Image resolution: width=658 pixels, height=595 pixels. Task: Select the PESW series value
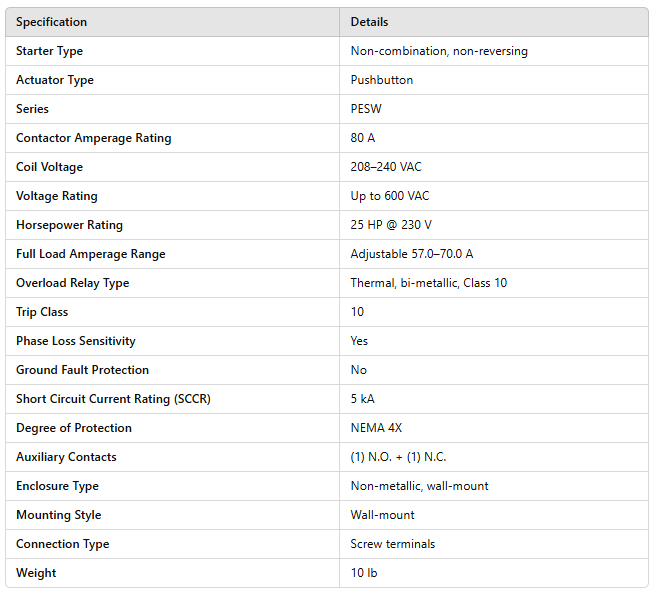point(365,109)
